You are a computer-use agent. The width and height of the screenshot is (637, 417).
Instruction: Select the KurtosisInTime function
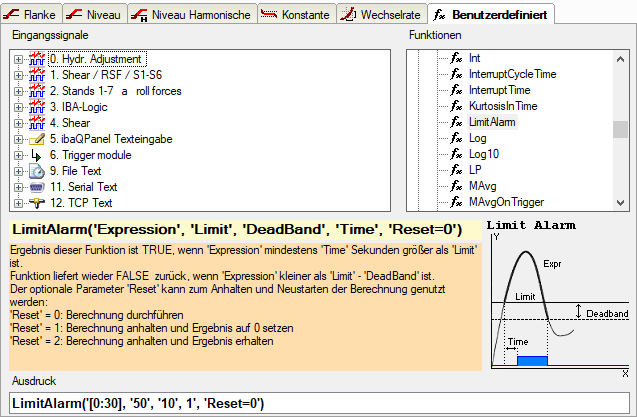coord(510,106)
